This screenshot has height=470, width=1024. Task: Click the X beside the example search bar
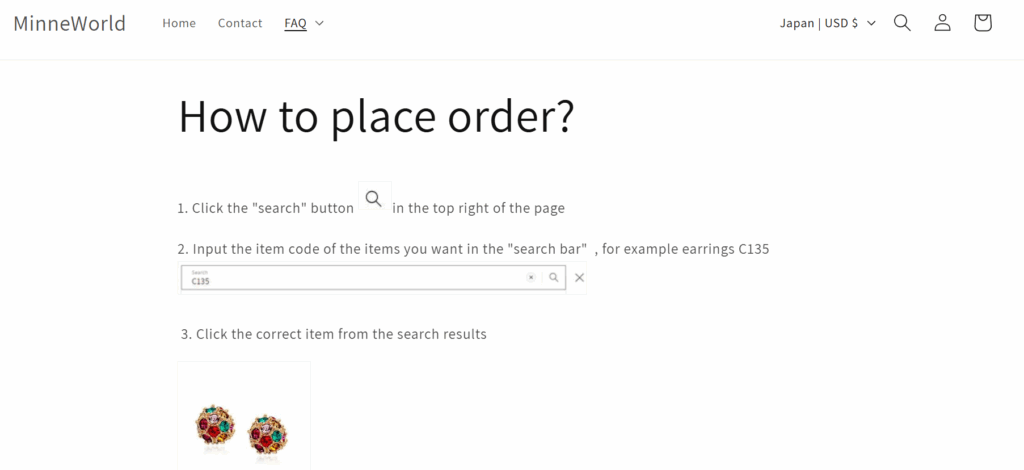pos(579,277)
